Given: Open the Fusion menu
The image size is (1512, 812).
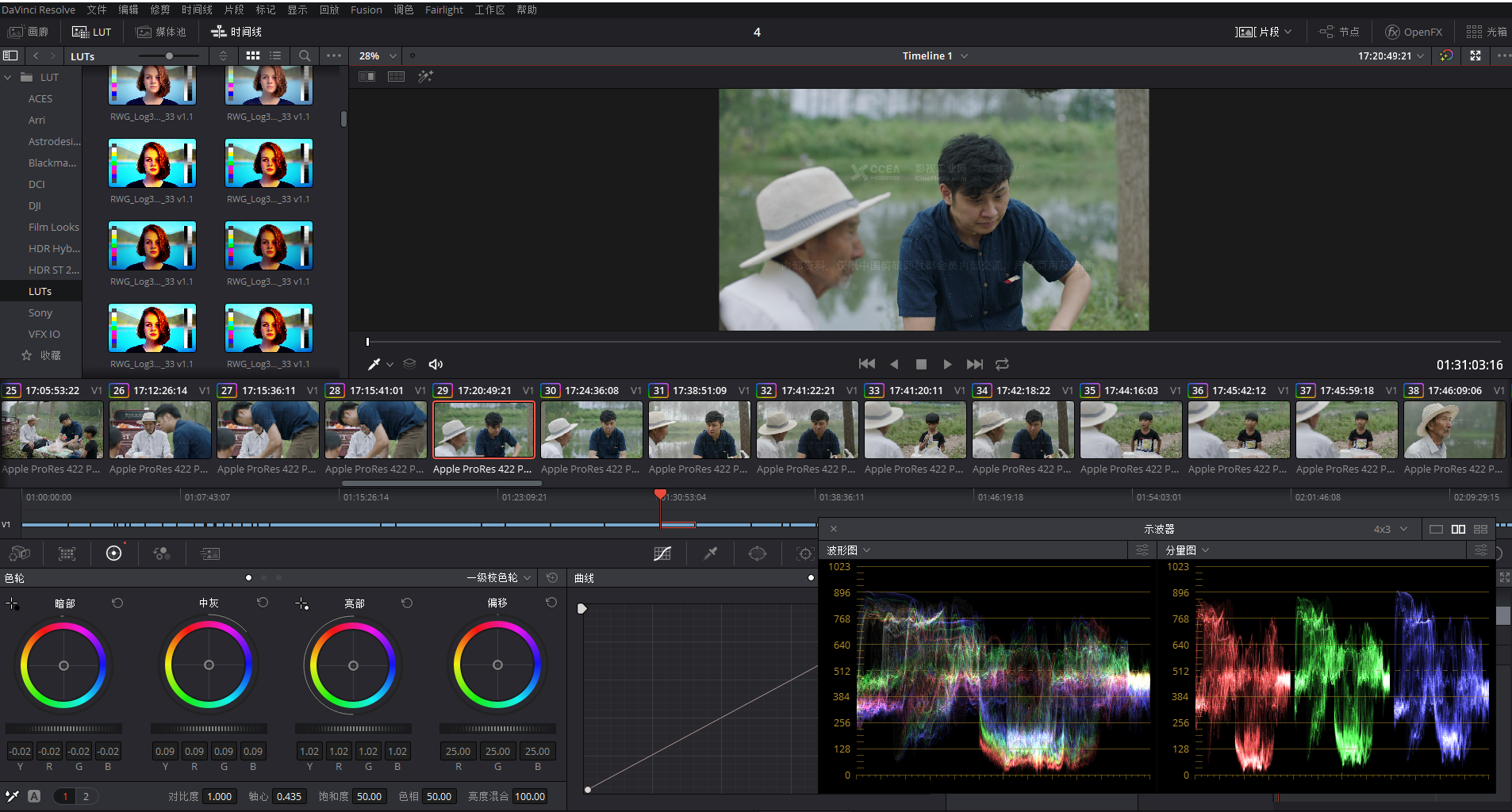Looking at the screenshot, I should [x=366, y=10].
